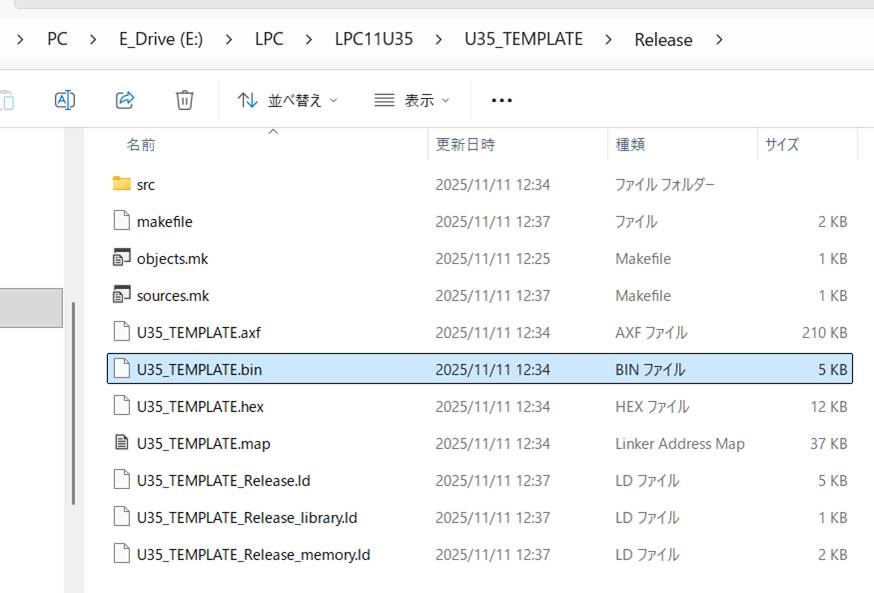Sort by the 名前 column header
Screen dimensions: 874x593
pyautogui.click(x=141, y=144)
